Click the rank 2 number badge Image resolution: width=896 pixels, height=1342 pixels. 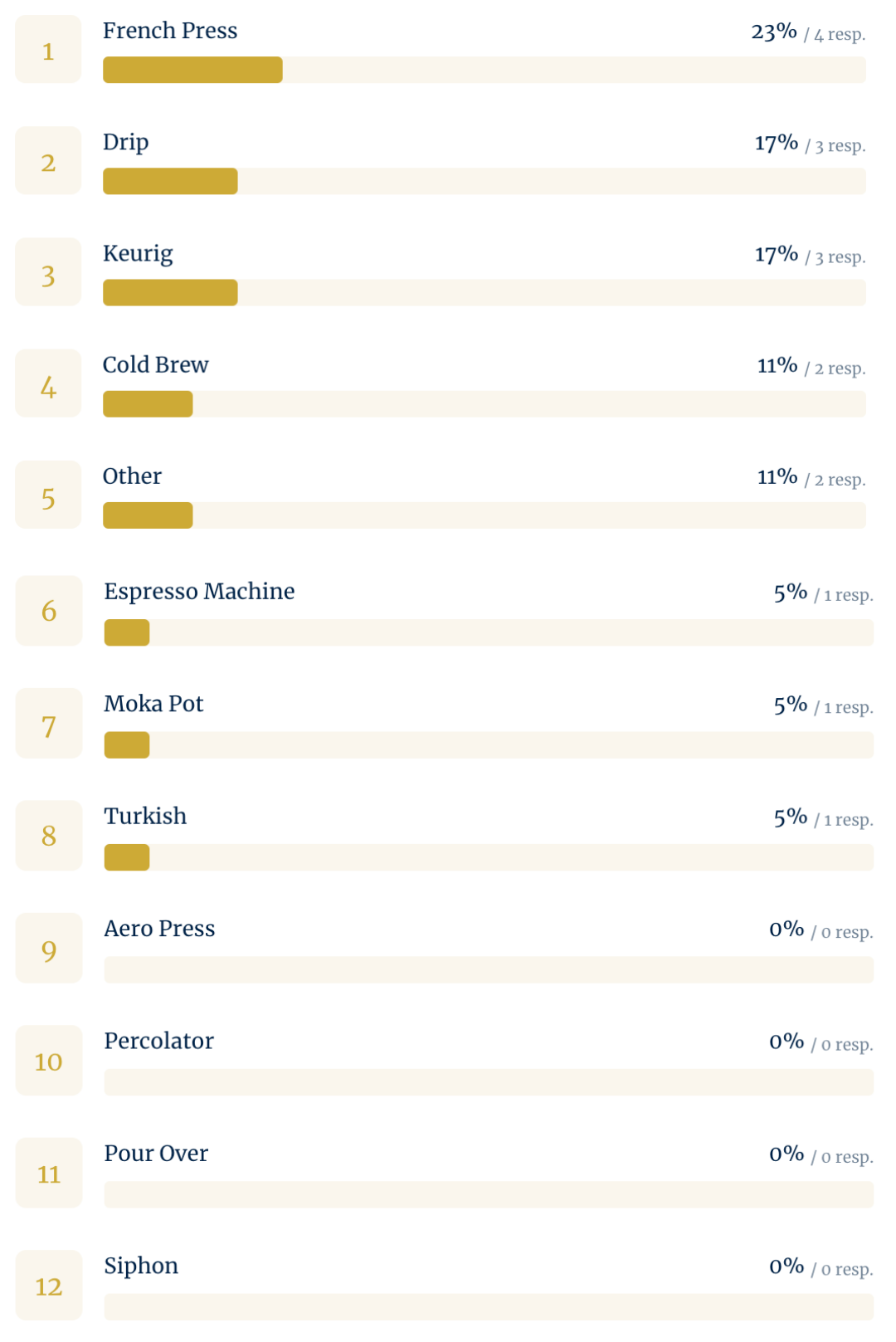48,161
